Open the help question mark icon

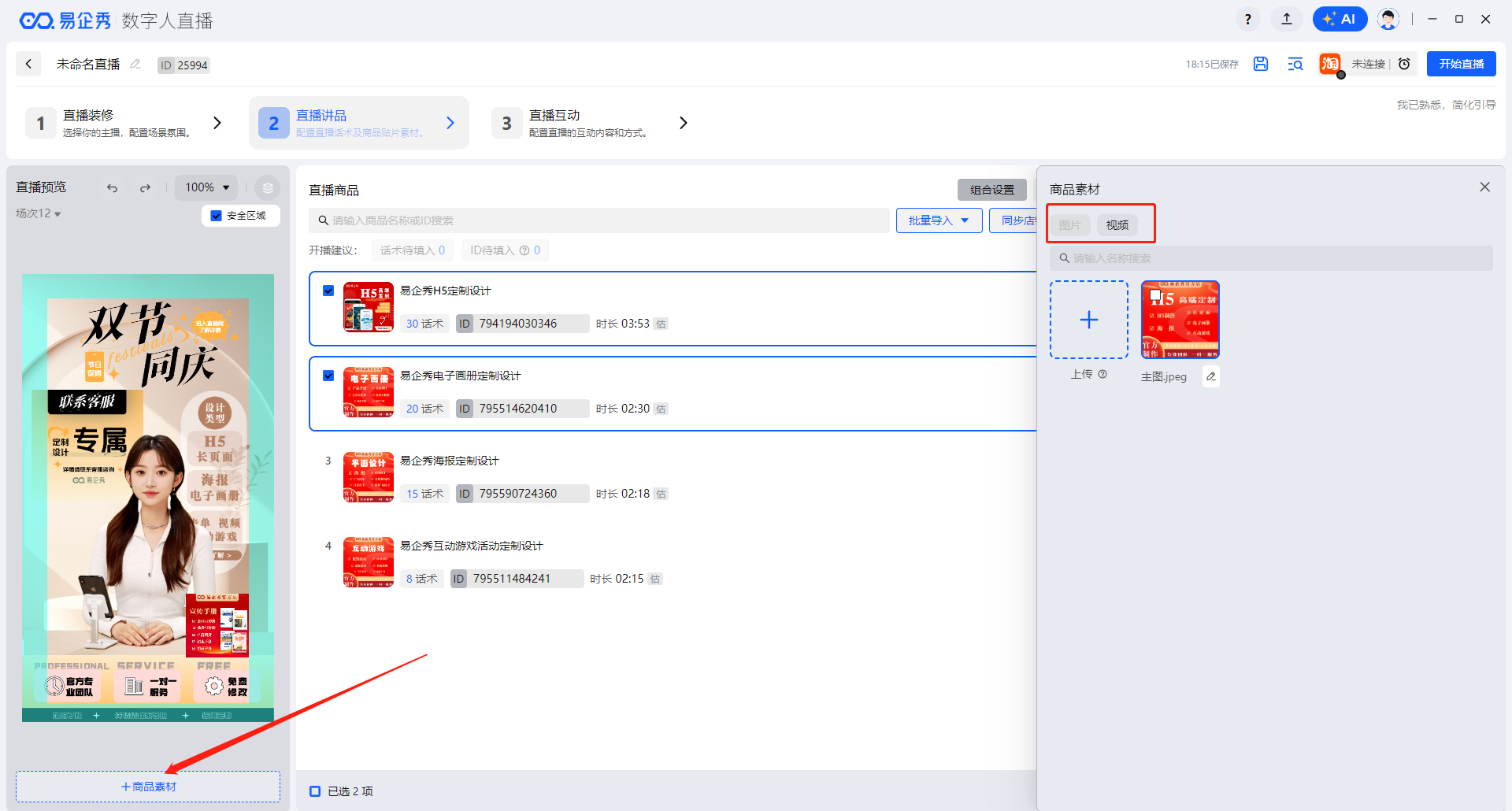click(x=1247, y=20)
